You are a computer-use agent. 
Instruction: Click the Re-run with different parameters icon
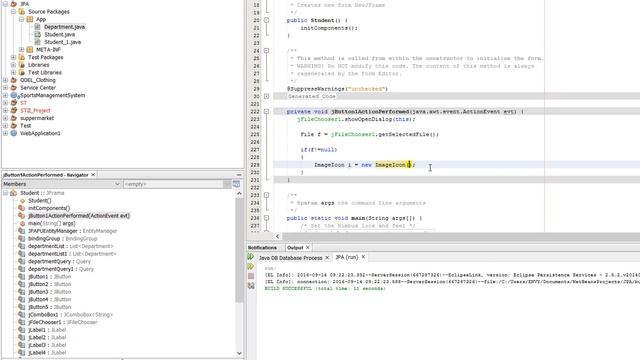pyautogui.click(x=251, y=267)
